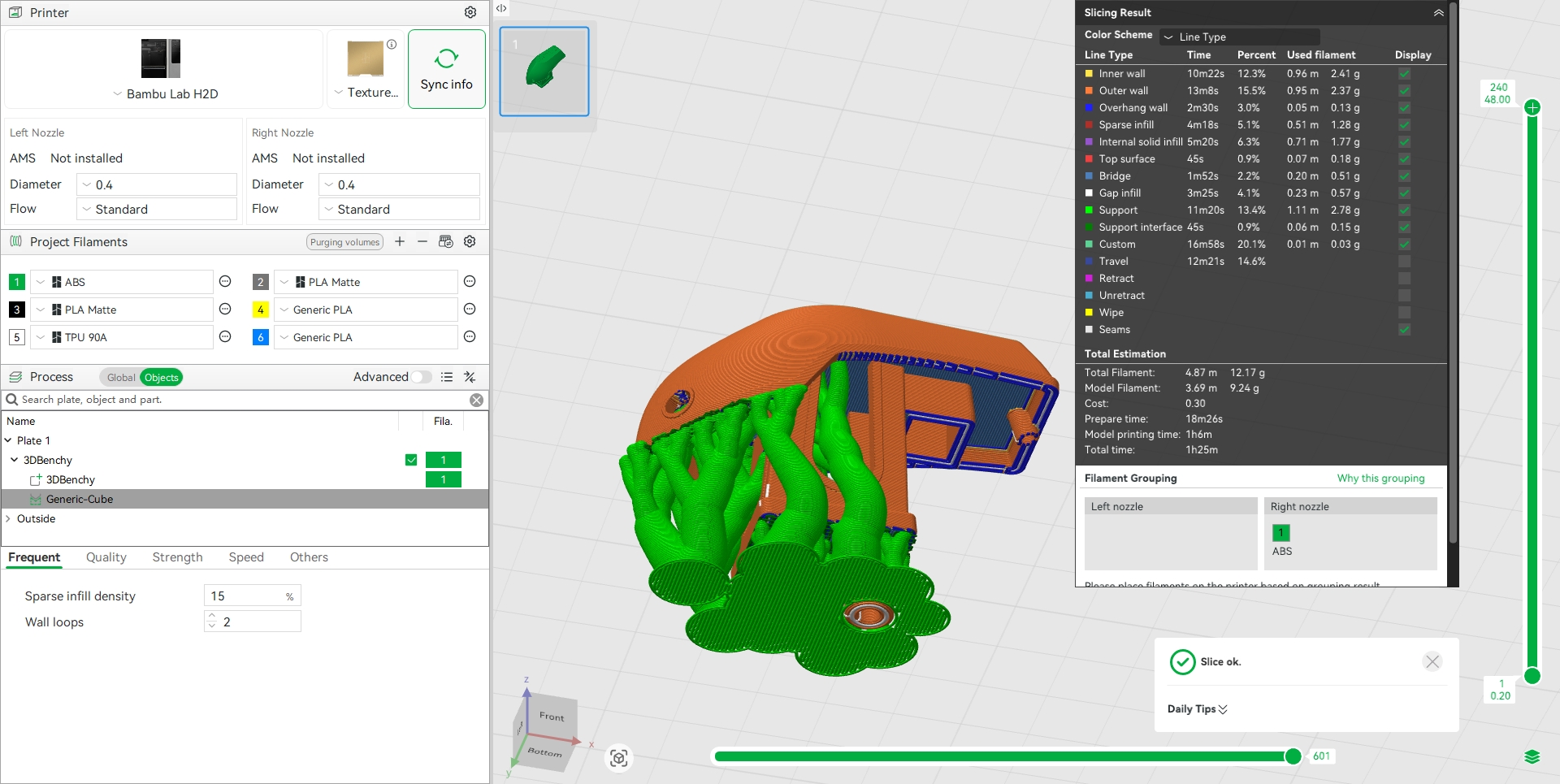Open the AMS filament sync icon

[445, 241]
